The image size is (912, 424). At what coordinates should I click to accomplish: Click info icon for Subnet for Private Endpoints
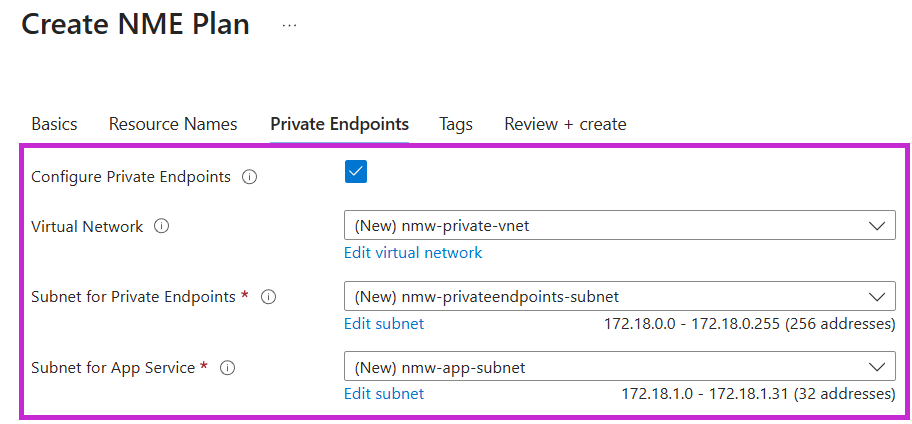(268, 297)
